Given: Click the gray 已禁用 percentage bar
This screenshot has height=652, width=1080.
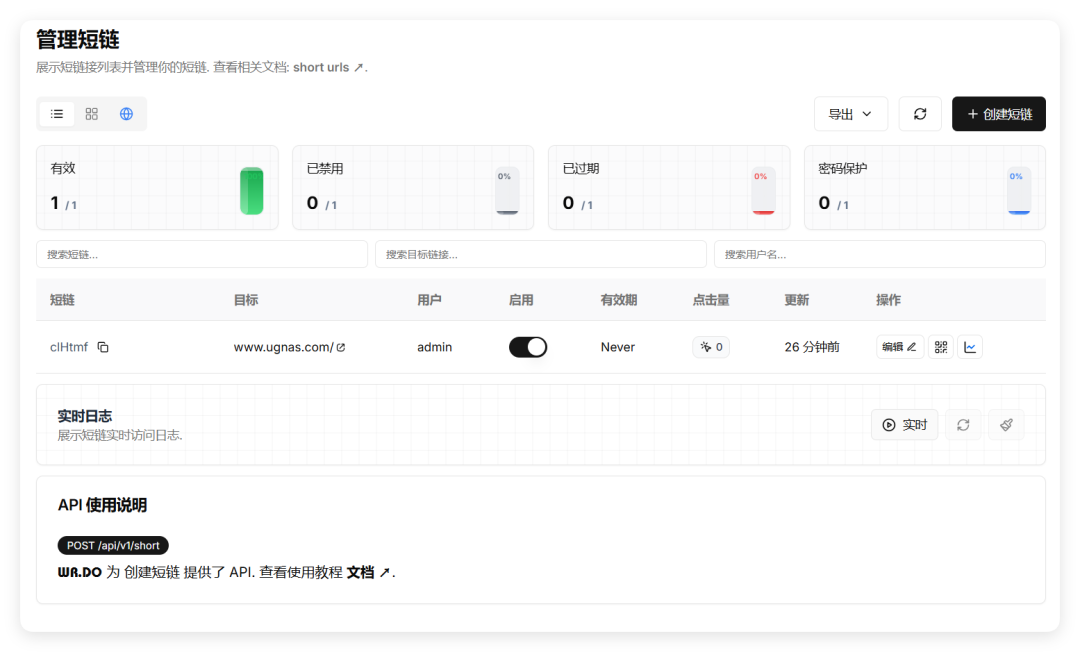Looking at the screenshot, I should pos(507,191).
